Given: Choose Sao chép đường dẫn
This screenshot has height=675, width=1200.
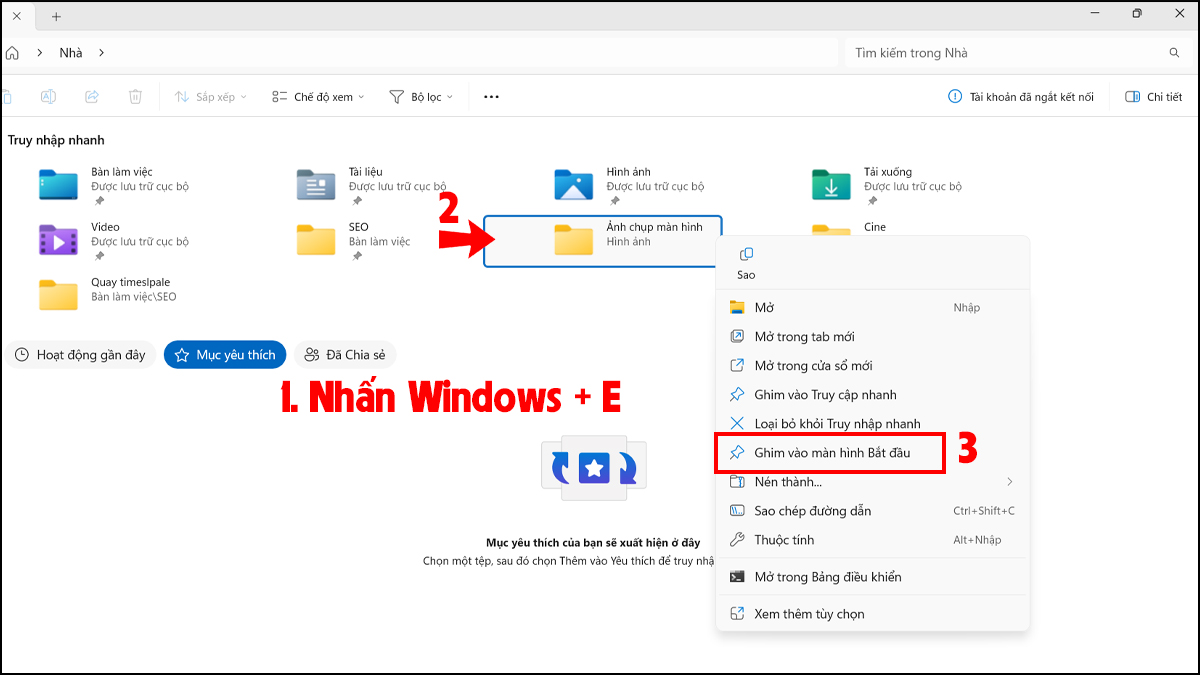Looking at the screenshot, I should (x=872, y=511).
